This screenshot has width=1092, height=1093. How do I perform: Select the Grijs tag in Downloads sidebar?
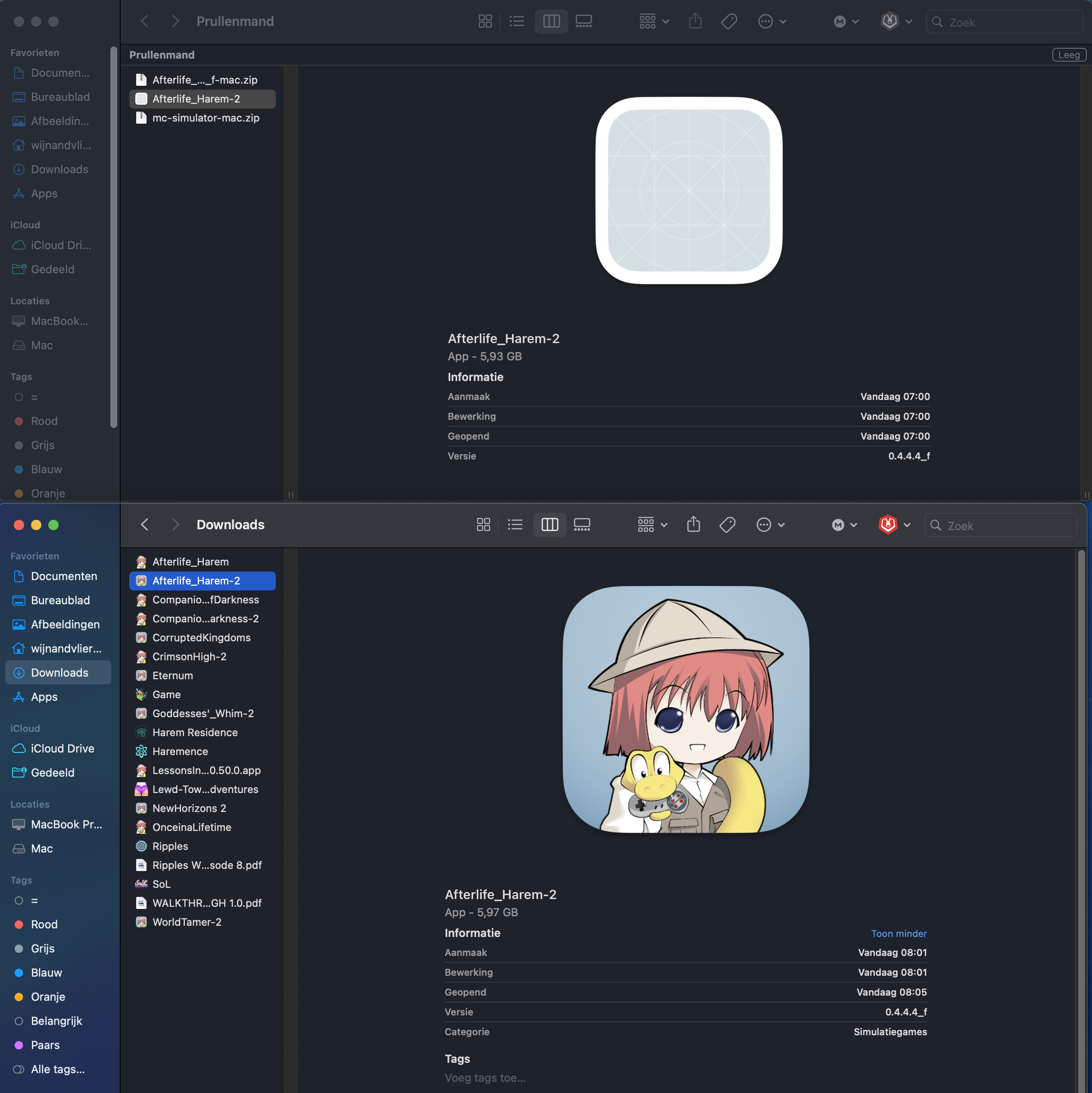58,949
